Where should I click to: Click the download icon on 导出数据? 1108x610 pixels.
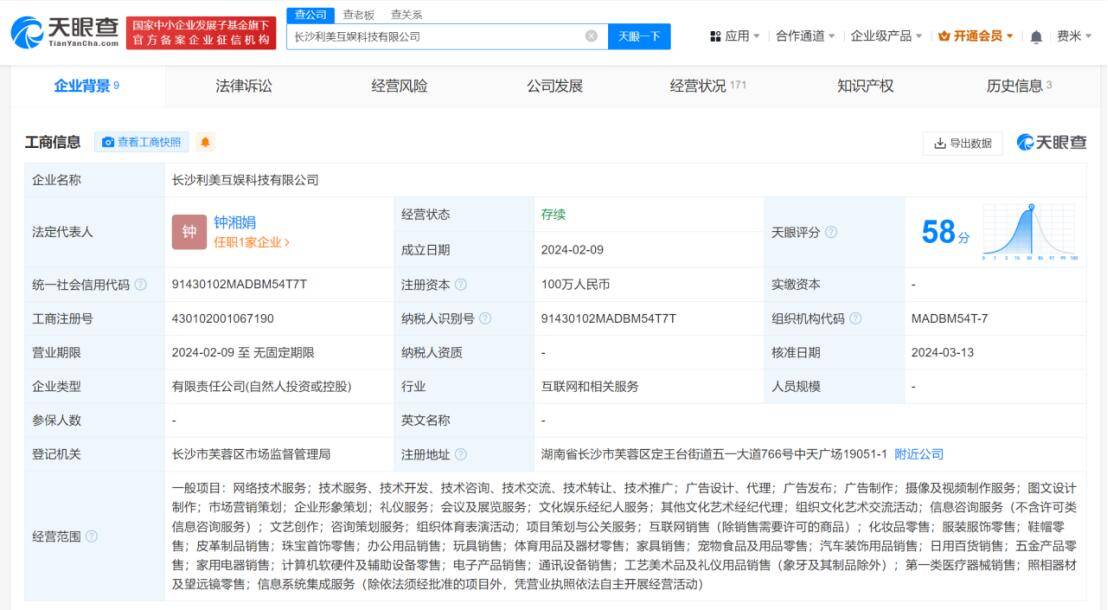tap(941, 143)
